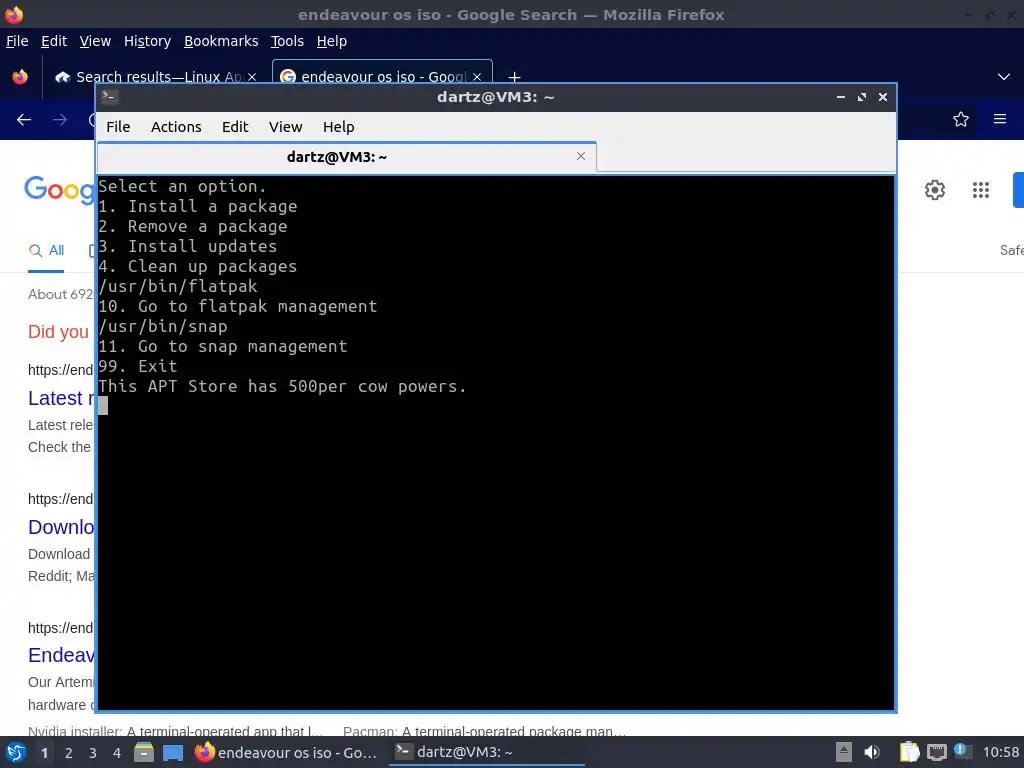The height and width of the screenshot is (768, 1024).
Task: Open update notifier tray icon
Action: pos(961,751)
